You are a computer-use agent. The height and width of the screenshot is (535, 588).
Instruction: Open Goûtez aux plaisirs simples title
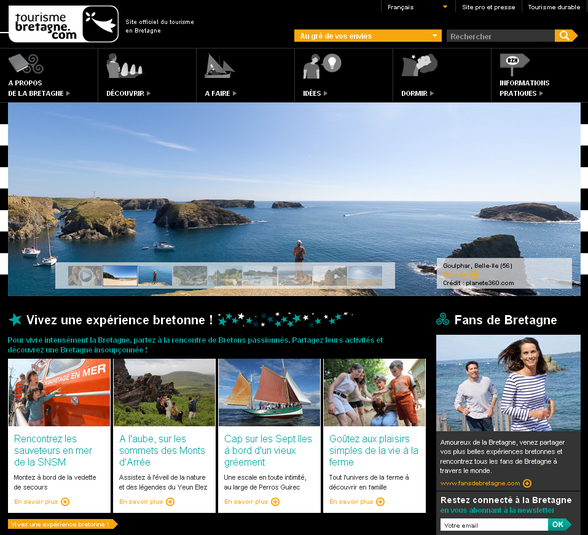pyautogui.click(x=374, y=450)
